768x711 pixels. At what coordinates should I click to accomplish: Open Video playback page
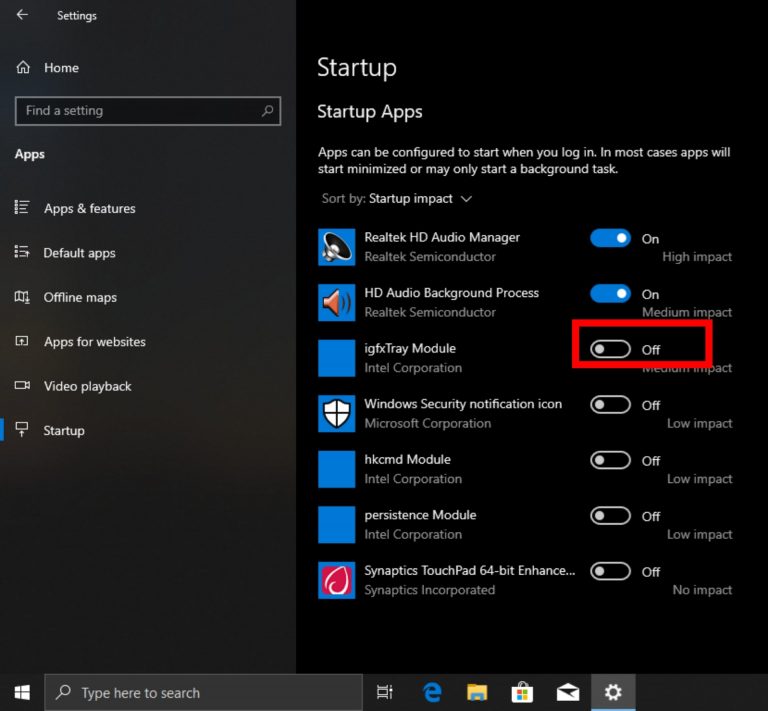click(87, 386)
